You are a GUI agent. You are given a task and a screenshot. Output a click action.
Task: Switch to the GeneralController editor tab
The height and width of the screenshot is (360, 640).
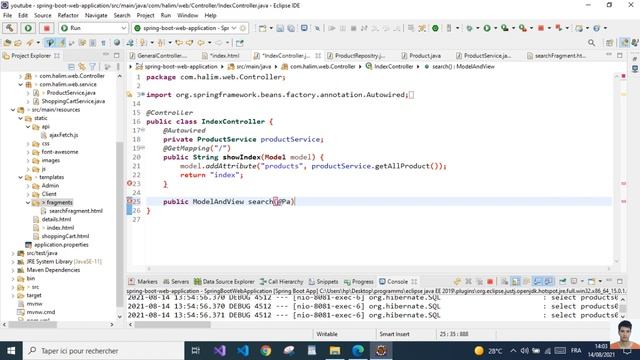158,56
